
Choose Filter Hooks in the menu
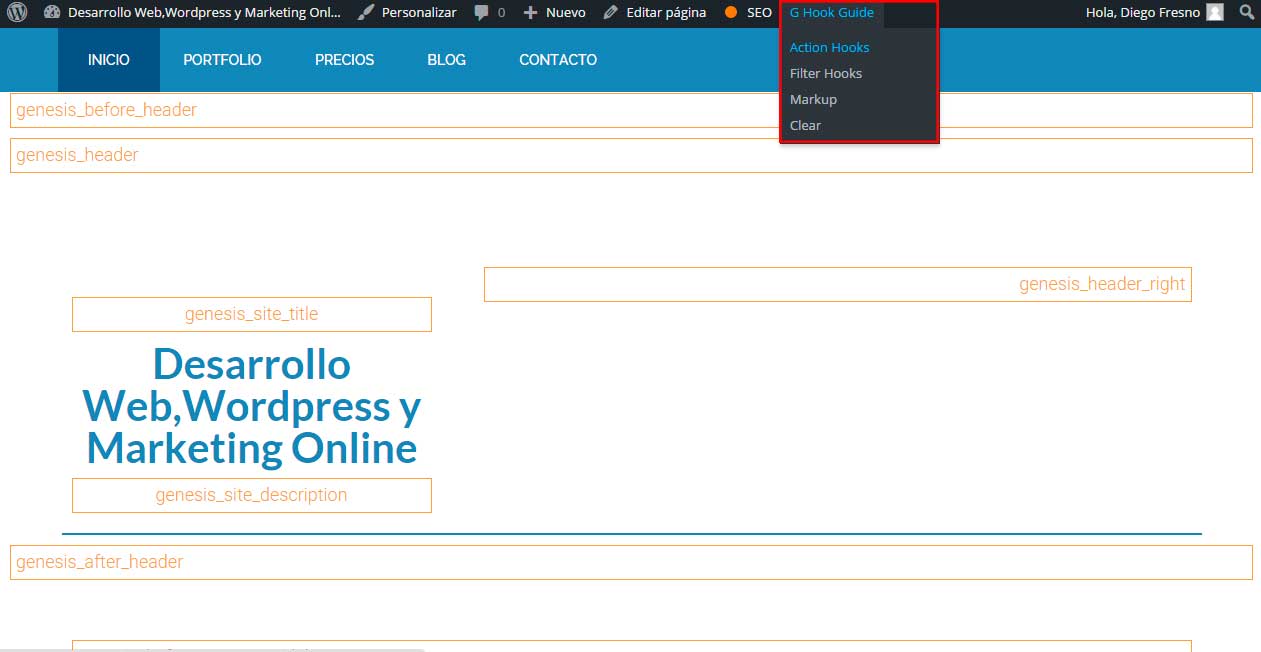(825, 73)
